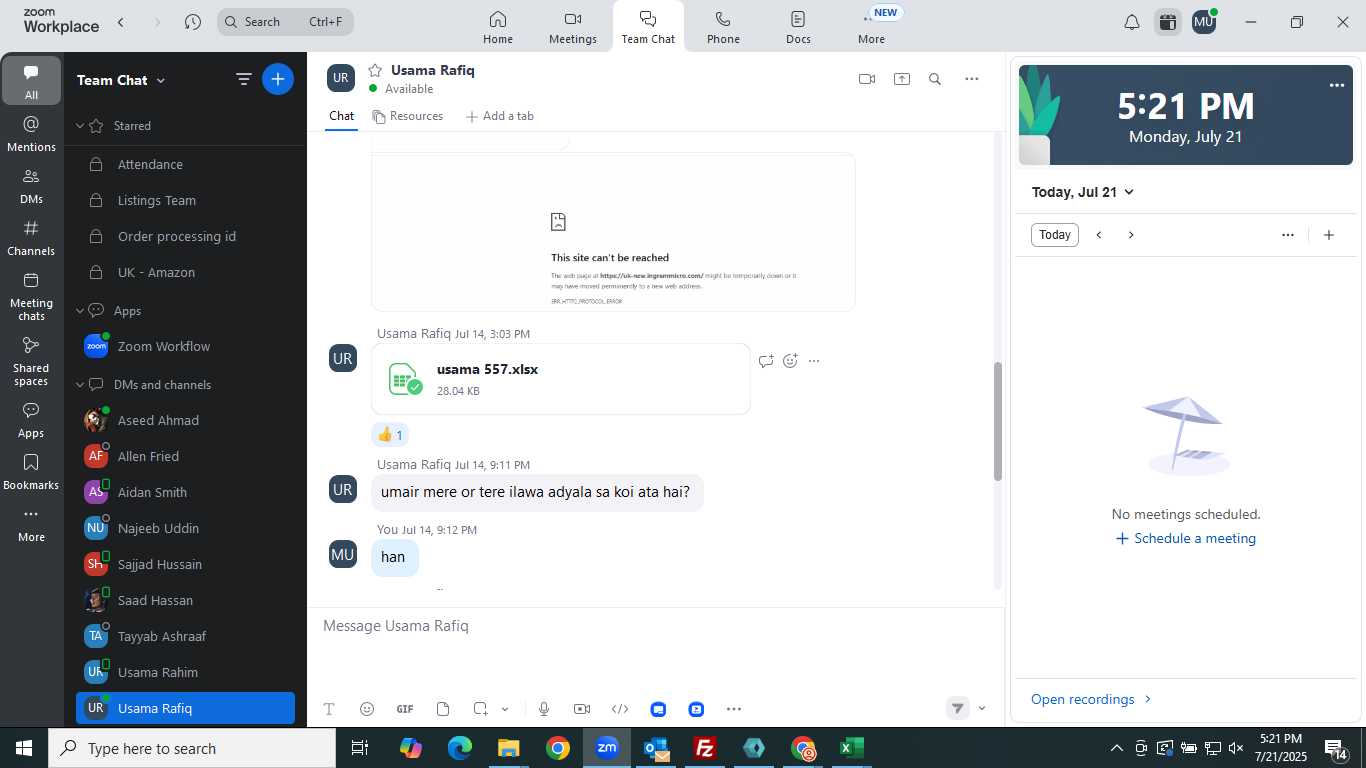The image size is (1366, 768).
Task: Open the notifications bell
Action: tap(1132, 22)
